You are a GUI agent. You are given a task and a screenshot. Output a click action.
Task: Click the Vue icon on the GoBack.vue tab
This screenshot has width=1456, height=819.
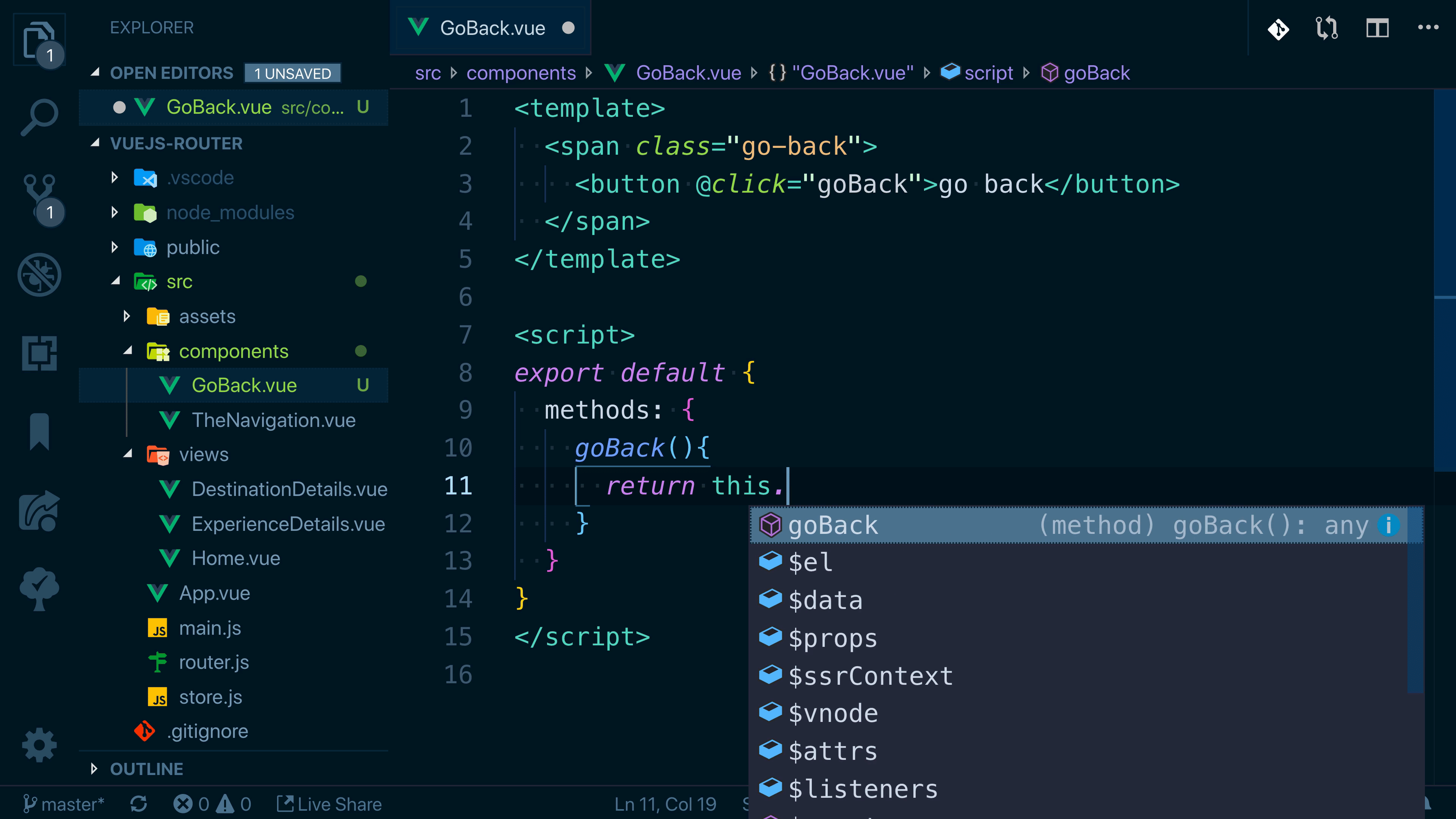(418, 27)
